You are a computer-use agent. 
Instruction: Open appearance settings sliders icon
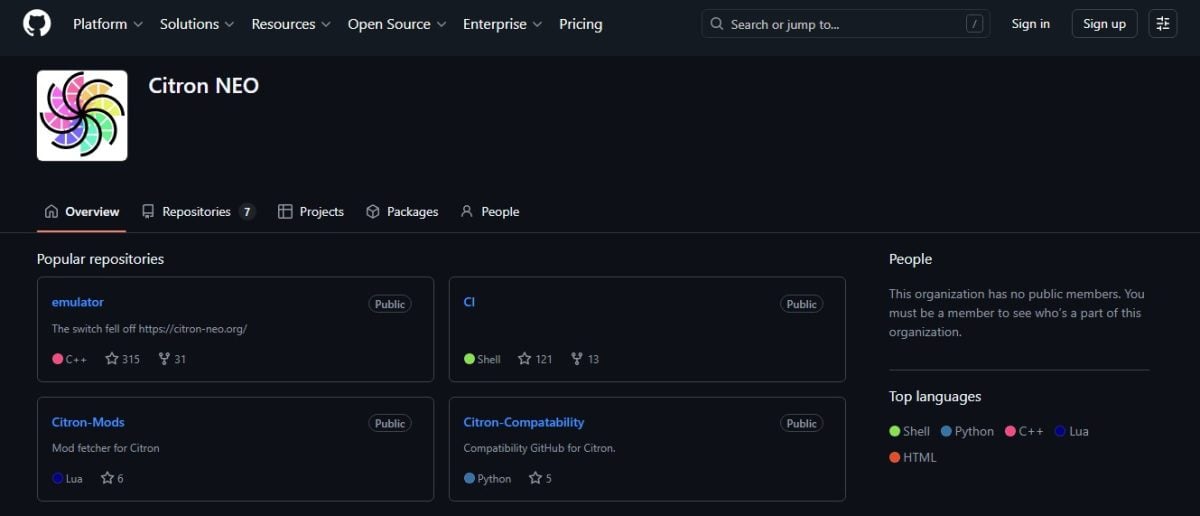click(1163, 24)
